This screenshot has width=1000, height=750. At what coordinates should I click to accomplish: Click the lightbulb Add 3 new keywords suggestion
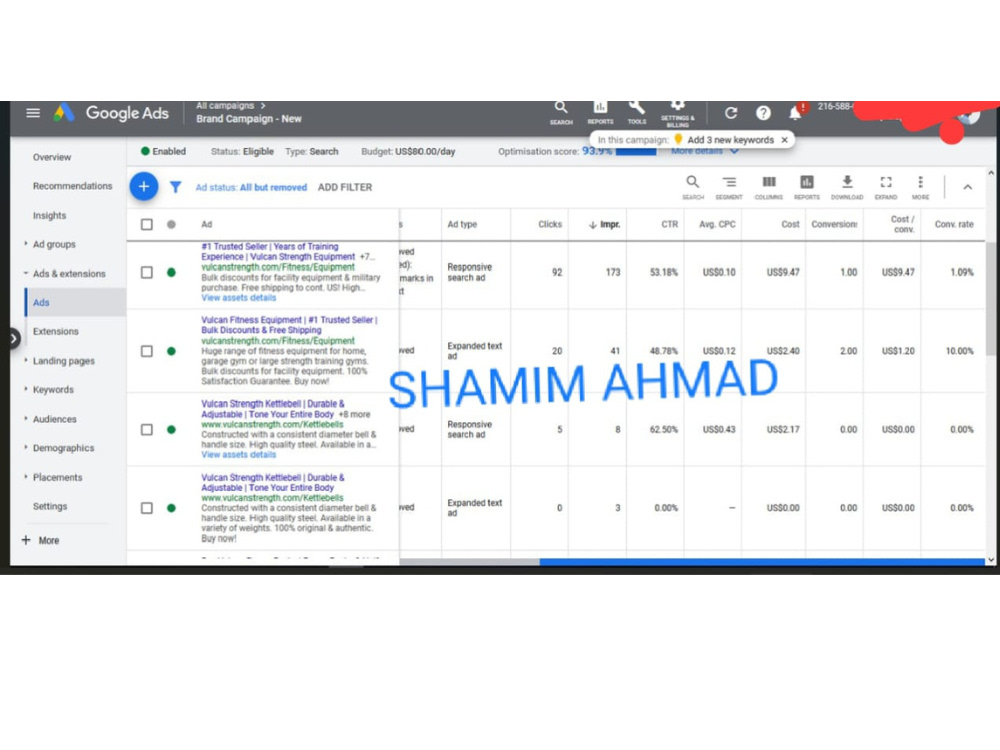click(x=723, y=140)
